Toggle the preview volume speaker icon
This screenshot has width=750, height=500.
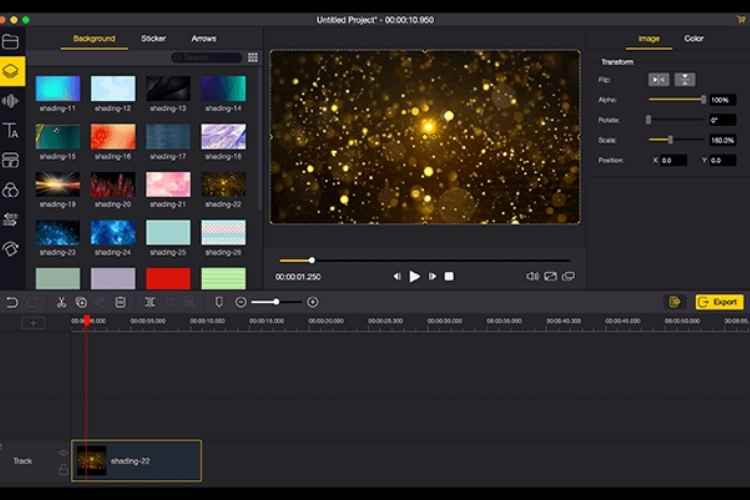530,276
